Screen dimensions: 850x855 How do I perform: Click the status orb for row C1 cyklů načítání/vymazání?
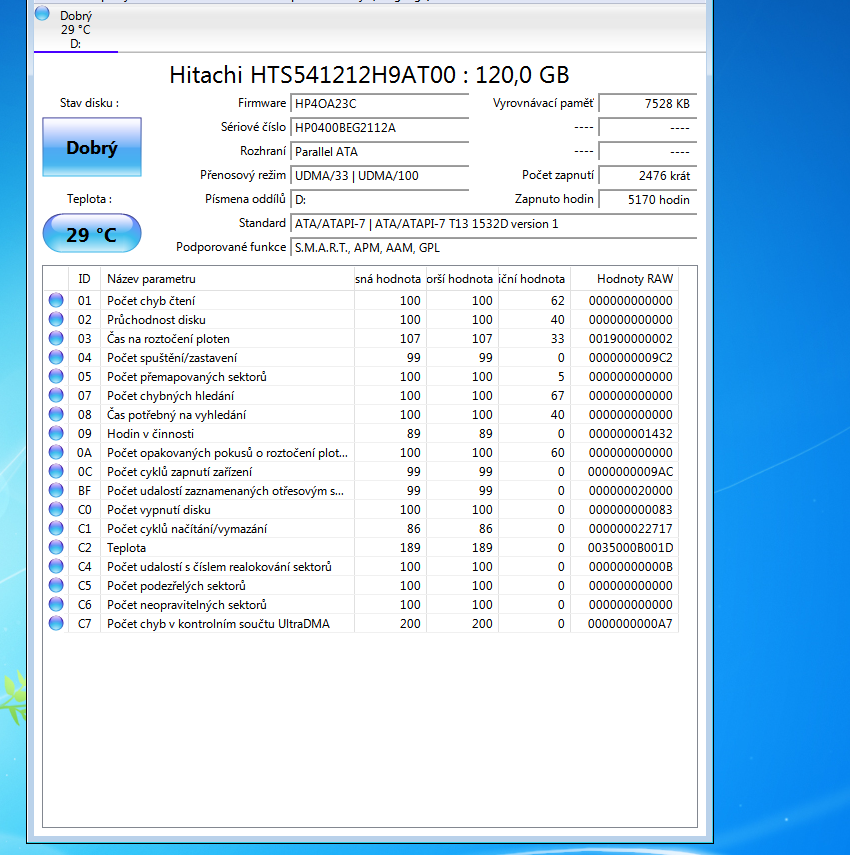tap(56, 528)
